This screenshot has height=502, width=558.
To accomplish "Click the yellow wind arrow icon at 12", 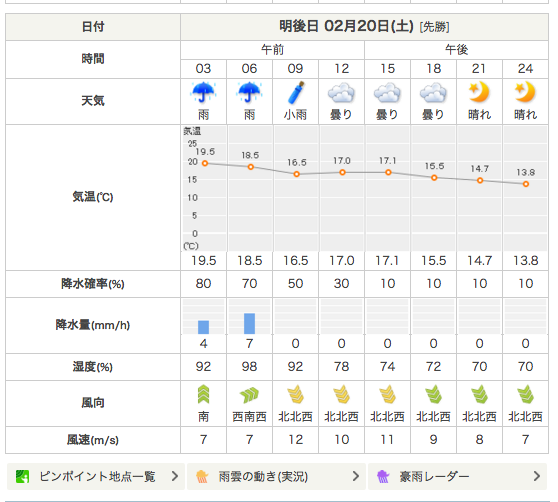I will [x=341, y=394].
